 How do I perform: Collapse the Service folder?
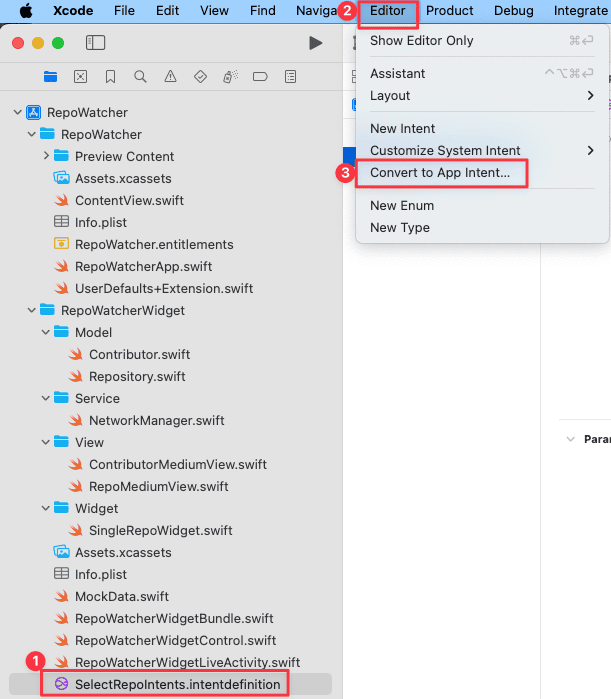(x=46, y=398)
